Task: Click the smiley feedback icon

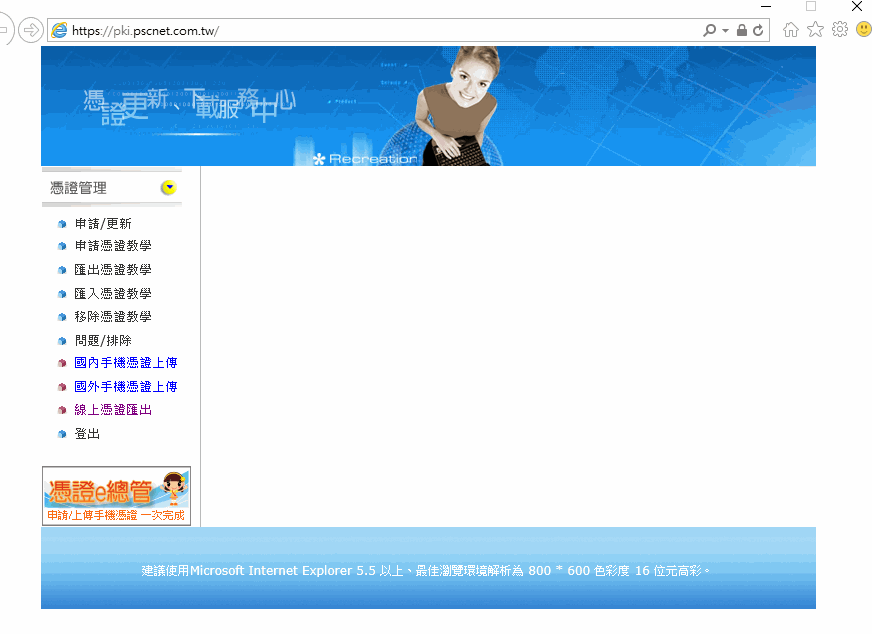Action: point(863,30)
